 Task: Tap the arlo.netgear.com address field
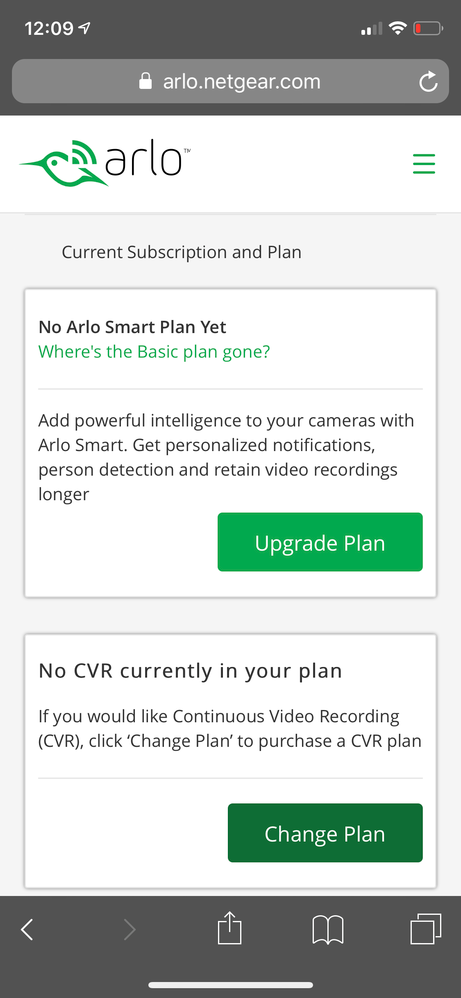(x=230, y=81)
